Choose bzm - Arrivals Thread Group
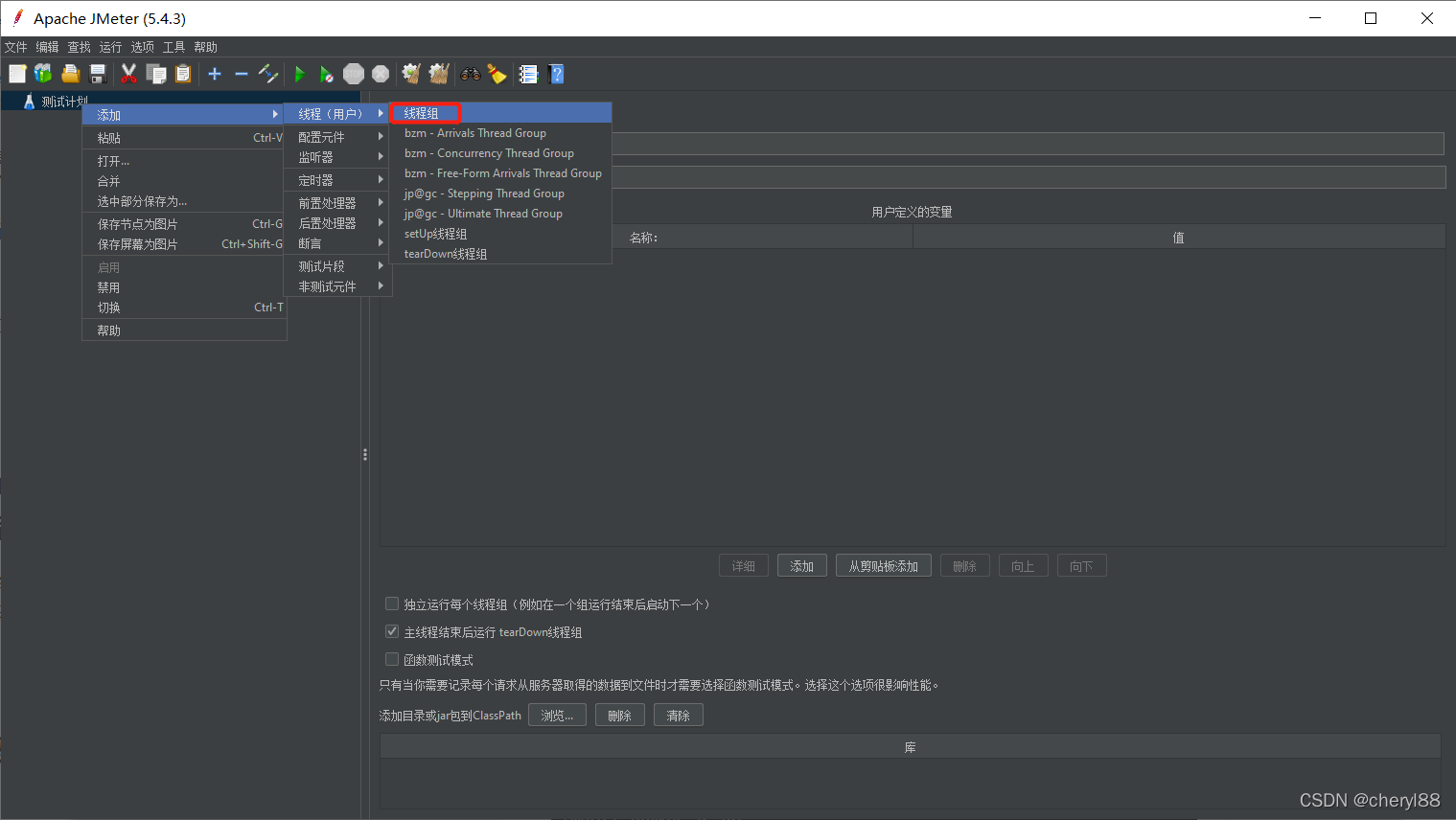 tap(500, 133)
